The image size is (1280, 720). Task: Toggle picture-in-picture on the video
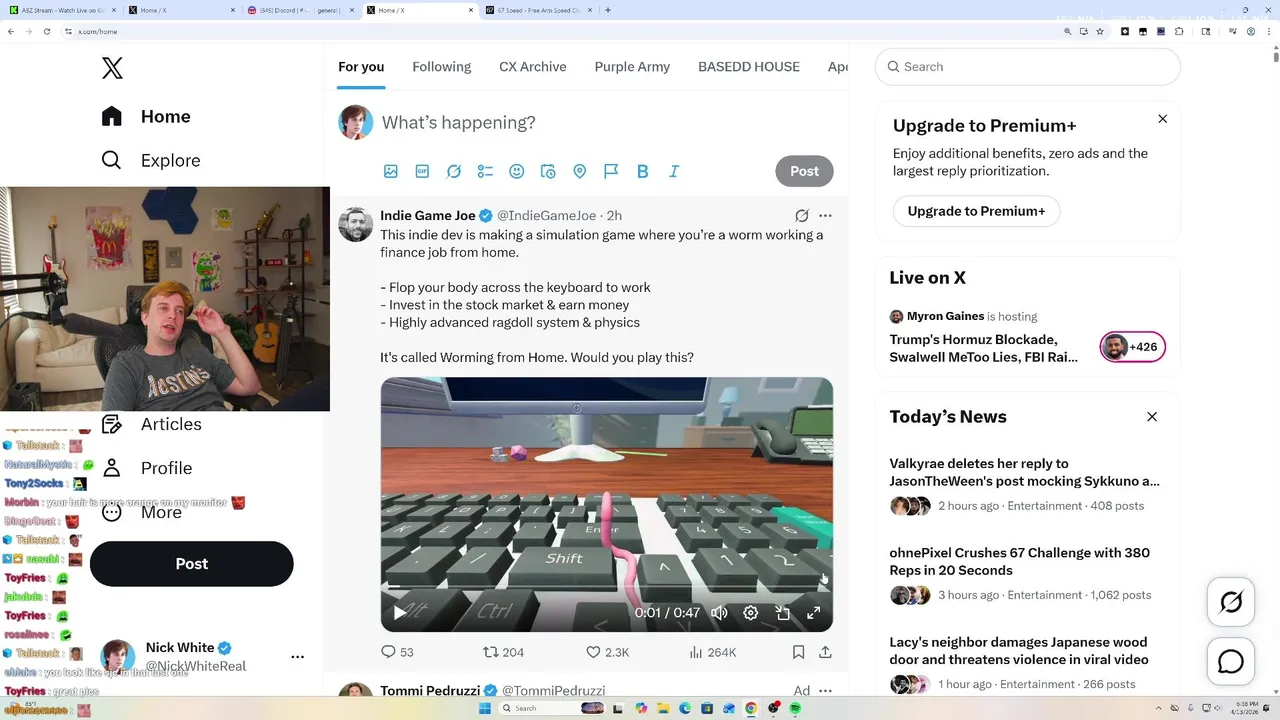pos(783,613)
